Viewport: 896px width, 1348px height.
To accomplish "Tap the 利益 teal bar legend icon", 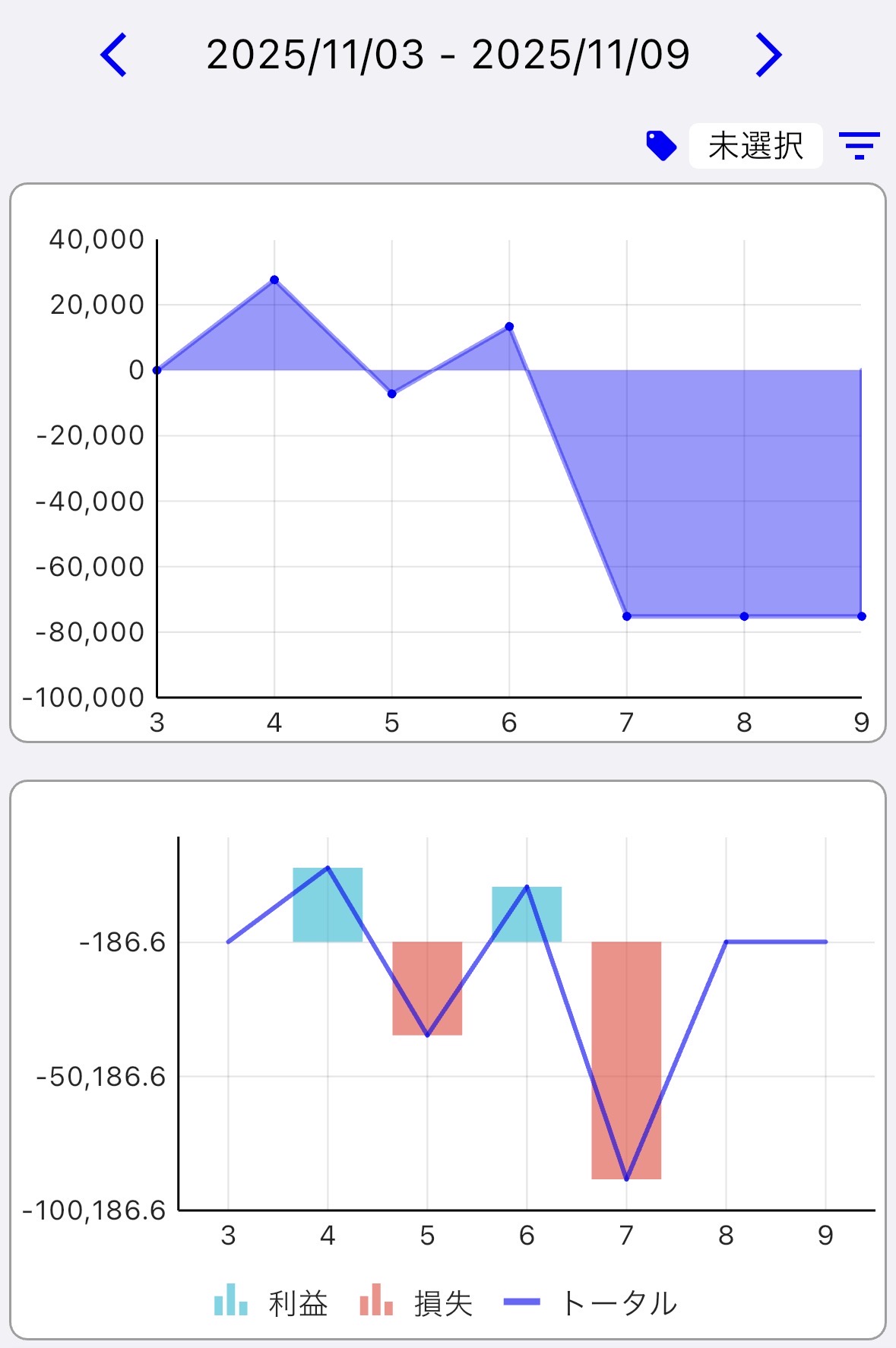I will point(231,1300).
